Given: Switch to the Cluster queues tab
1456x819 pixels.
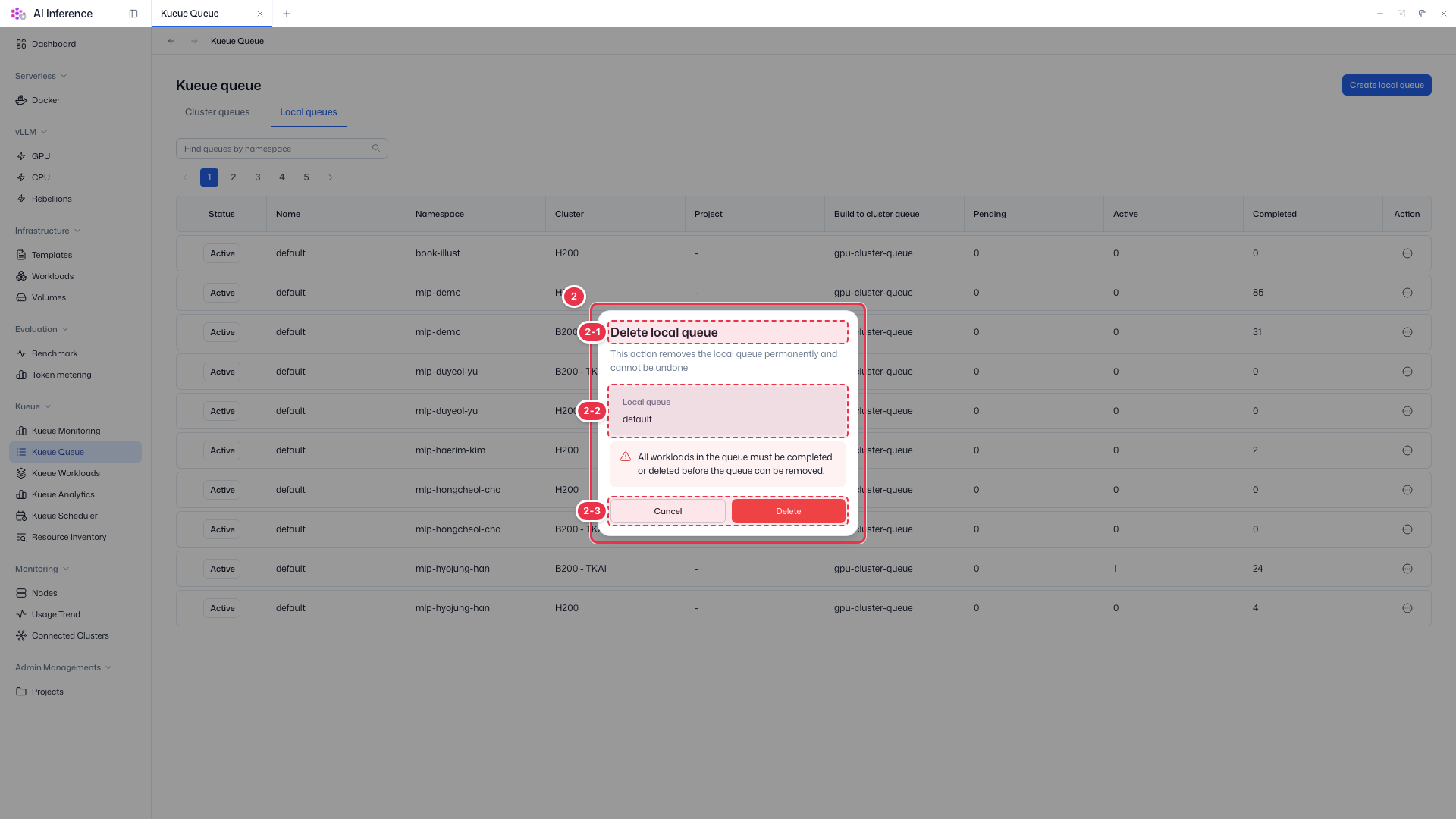Looking at the screenshot, I should click(x=217, y=112).
